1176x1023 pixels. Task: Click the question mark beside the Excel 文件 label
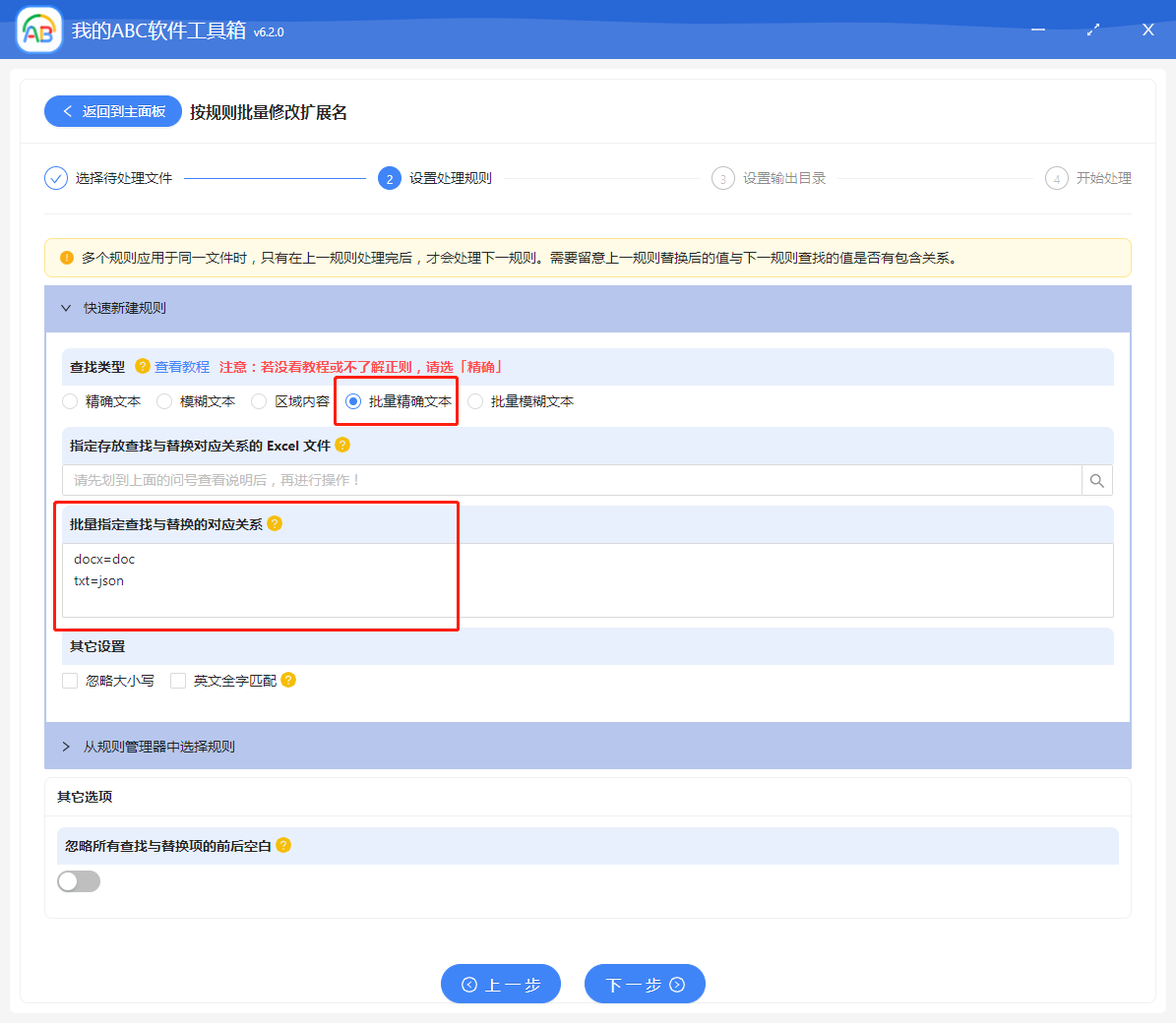tap(341, 445)
